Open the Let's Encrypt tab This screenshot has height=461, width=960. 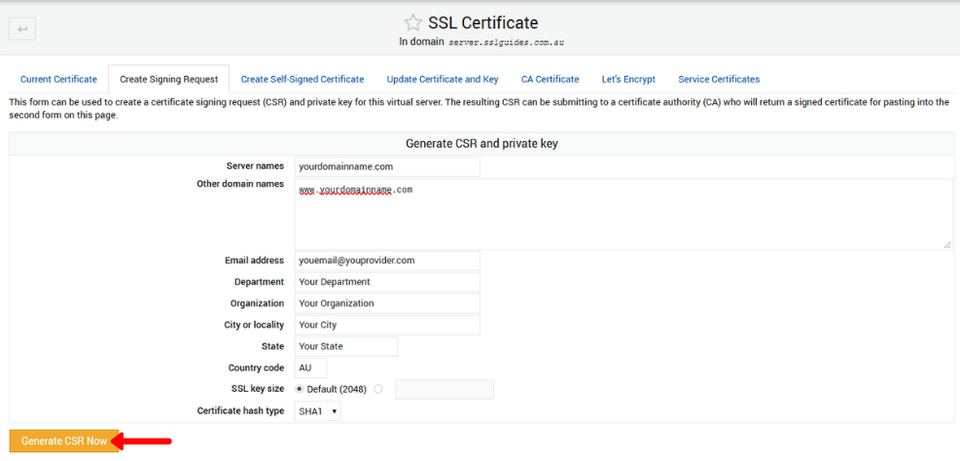[x=628, y=79]
